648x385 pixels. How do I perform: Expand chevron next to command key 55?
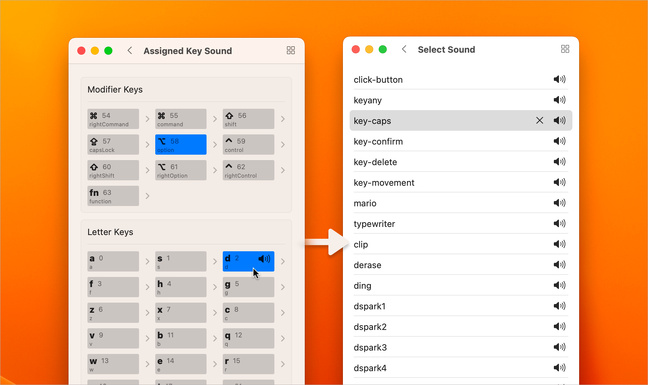pos(215,119)
